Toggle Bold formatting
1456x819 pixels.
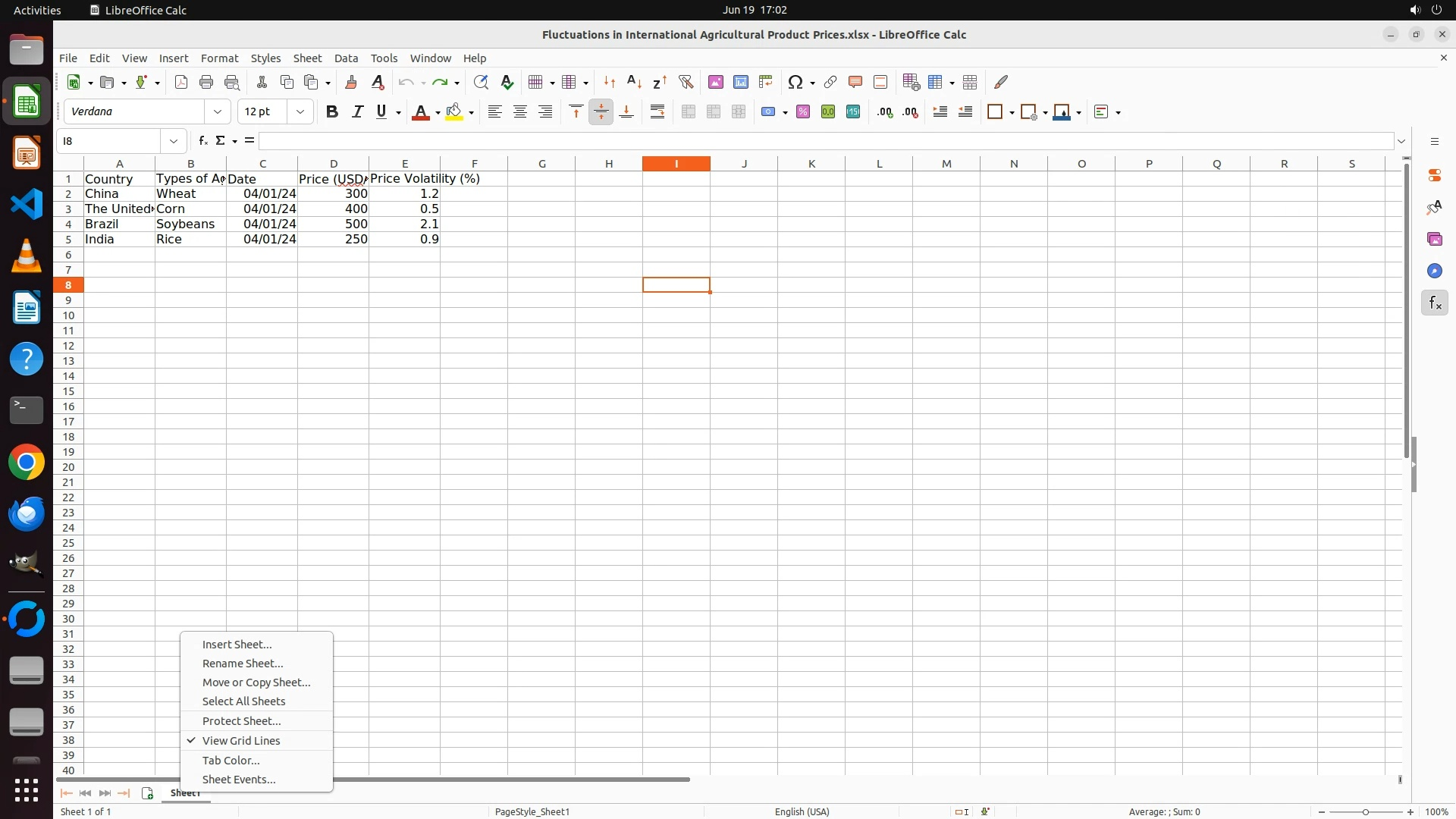point(331,112)
